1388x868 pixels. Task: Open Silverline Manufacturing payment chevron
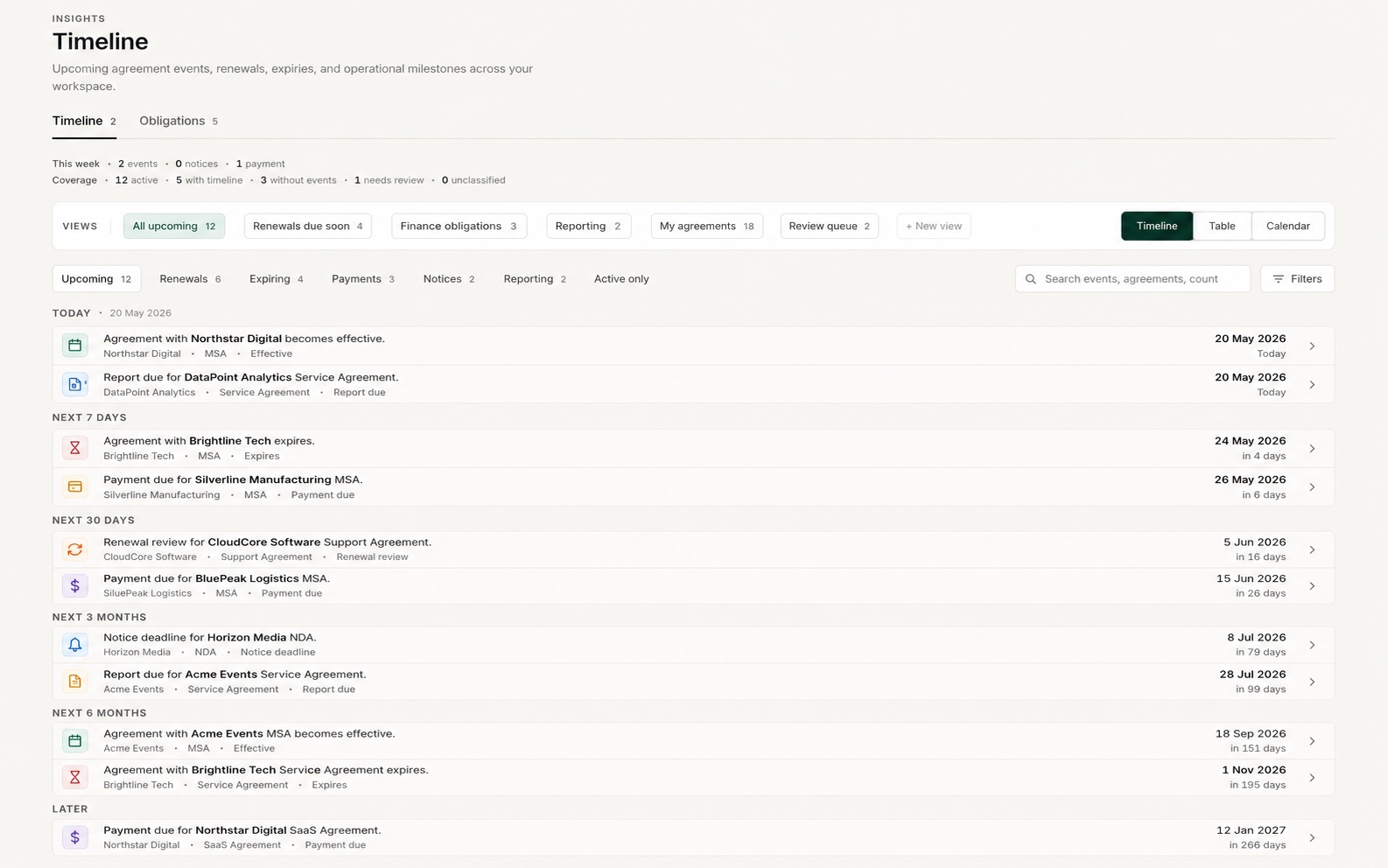(x=1312, y=487)
